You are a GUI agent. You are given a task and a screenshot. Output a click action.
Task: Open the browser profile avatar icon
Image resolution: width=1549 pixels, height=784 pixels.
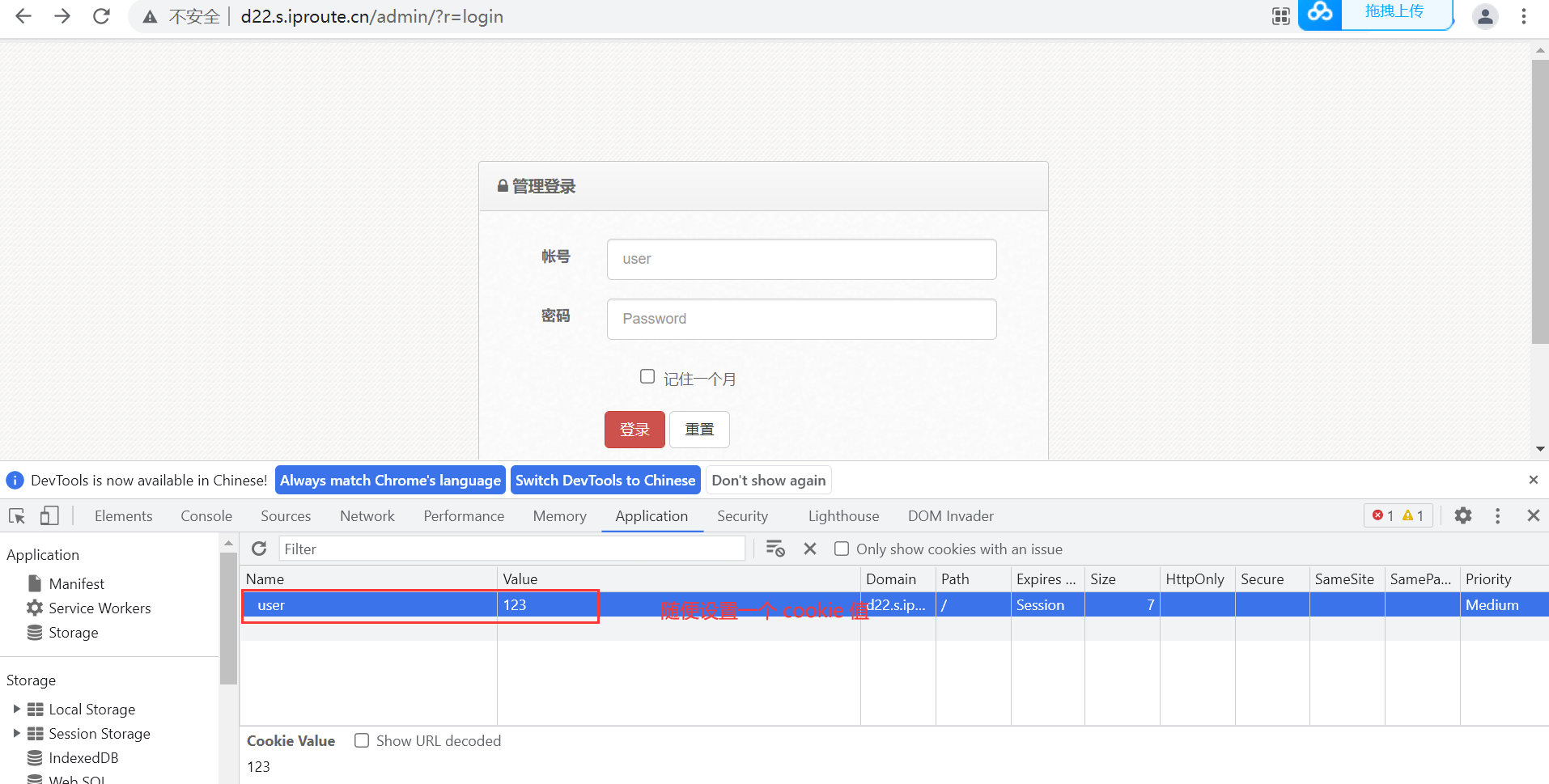(x=1485, y=16)
